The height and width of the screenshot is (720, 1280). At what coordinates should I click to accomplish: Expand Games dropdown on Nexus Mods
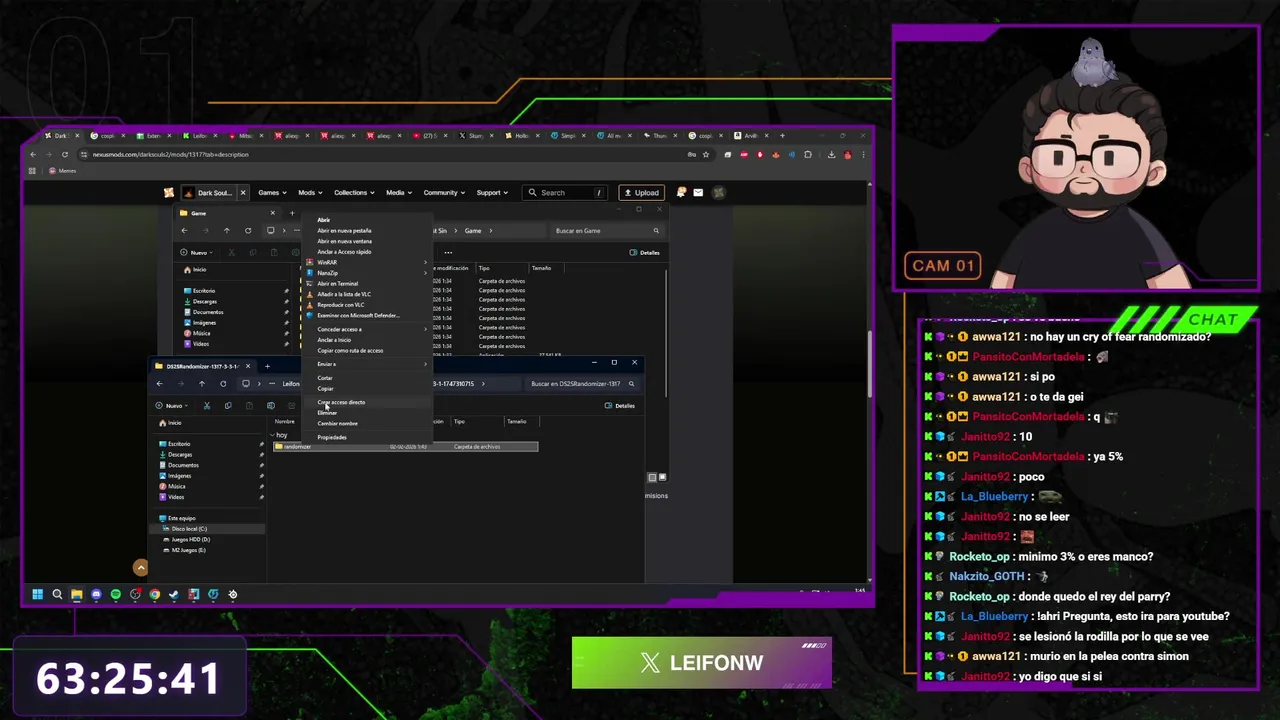(272, 192)
